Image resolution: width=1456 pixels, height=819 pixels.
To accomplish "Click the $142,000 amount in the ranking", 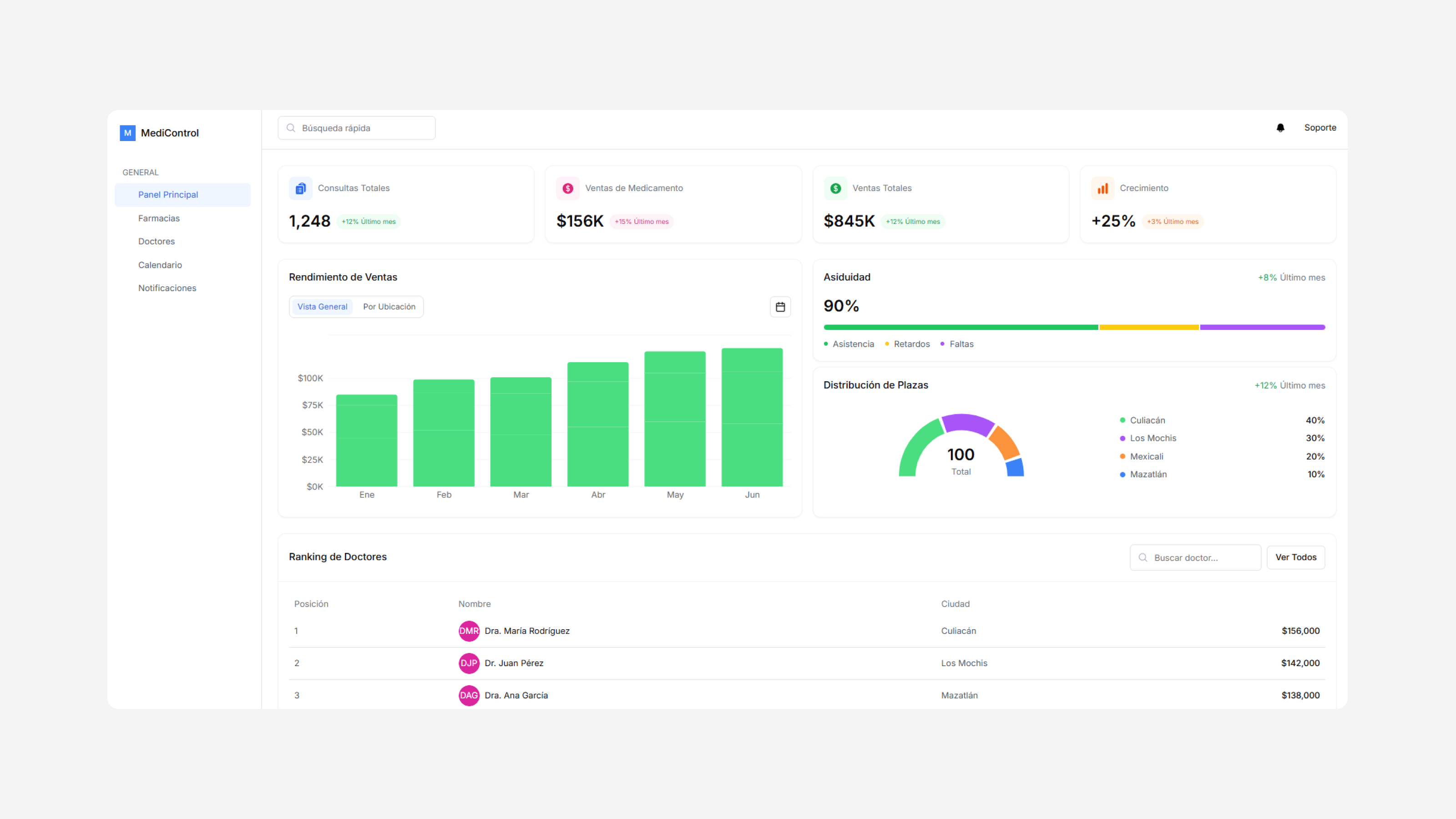I will (x=1300, y=663).
